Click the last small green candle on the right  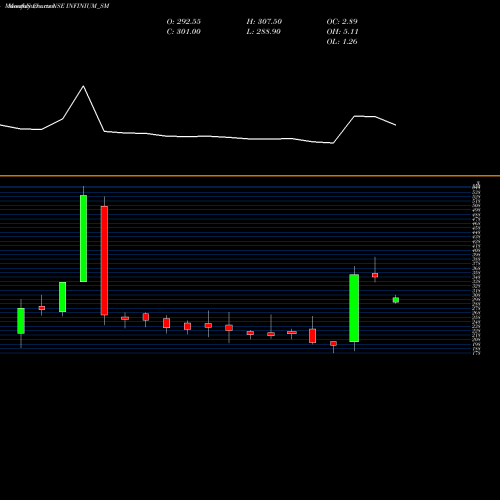[396, 300]
